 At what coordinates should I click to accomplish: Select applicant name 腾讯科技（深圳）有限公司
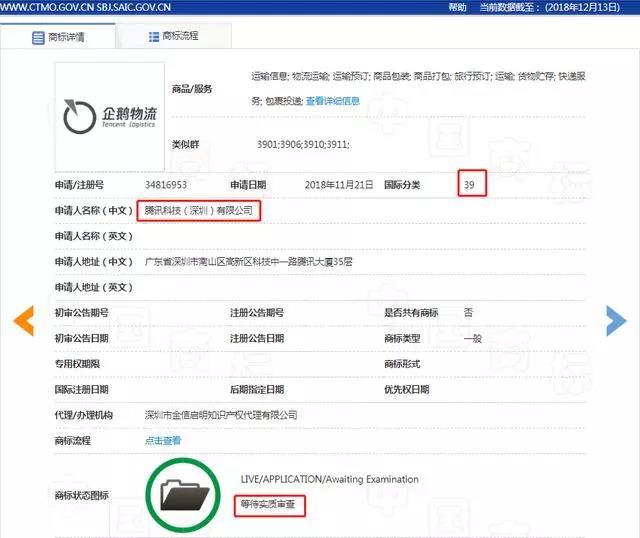pyautogui.click(x=199, y=211)
